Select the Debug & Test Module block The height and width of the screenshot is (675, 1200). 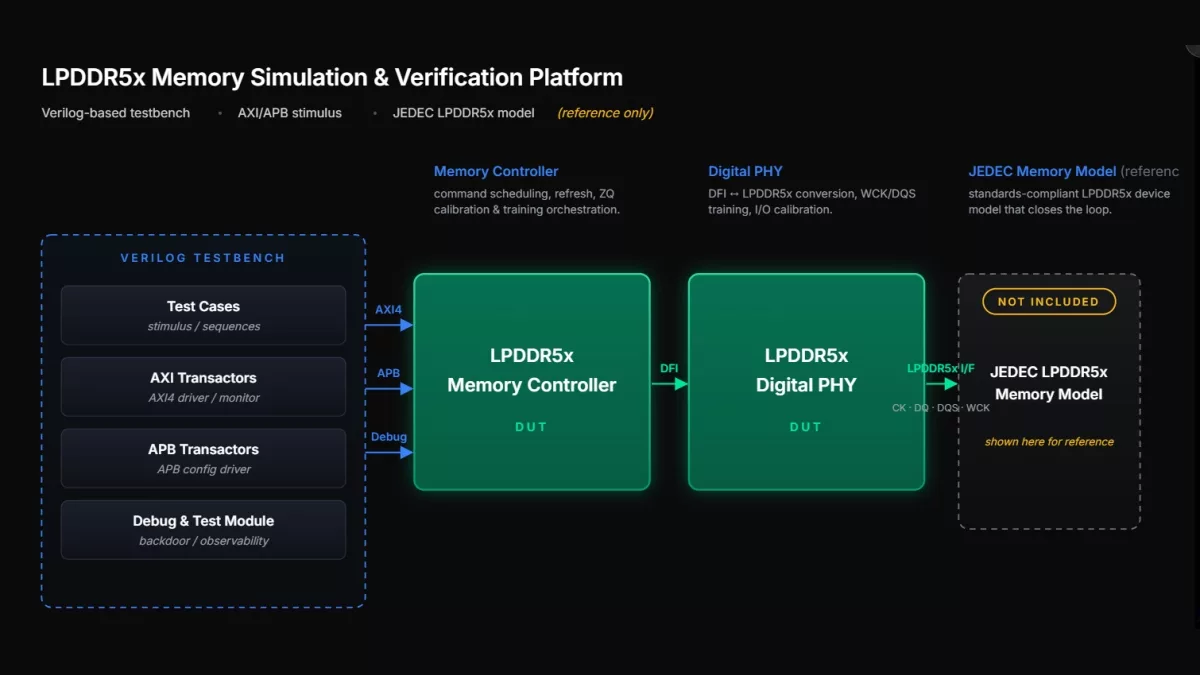click(203, 530)
